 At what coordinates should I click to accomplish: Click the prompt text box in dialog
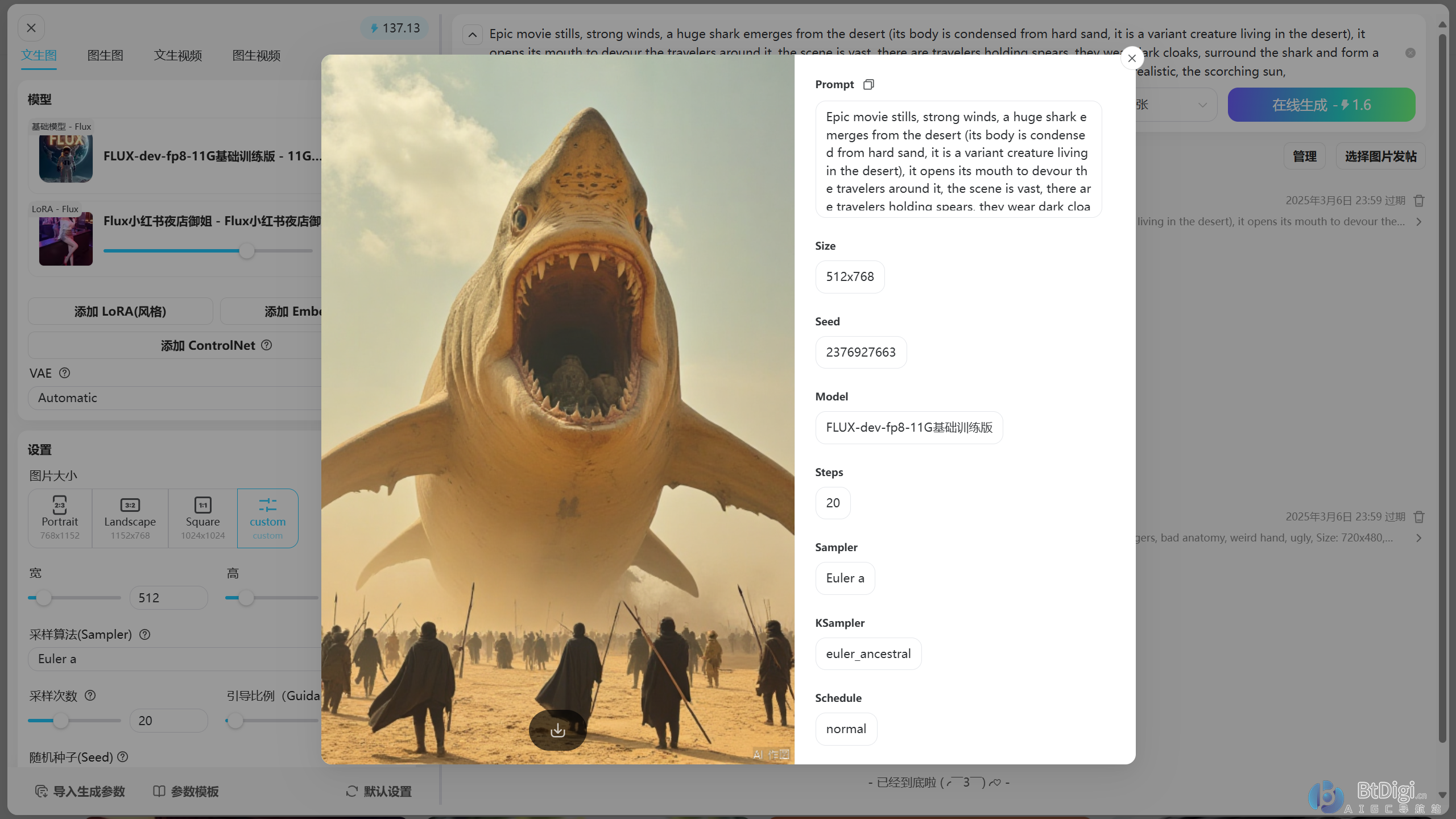958,159
